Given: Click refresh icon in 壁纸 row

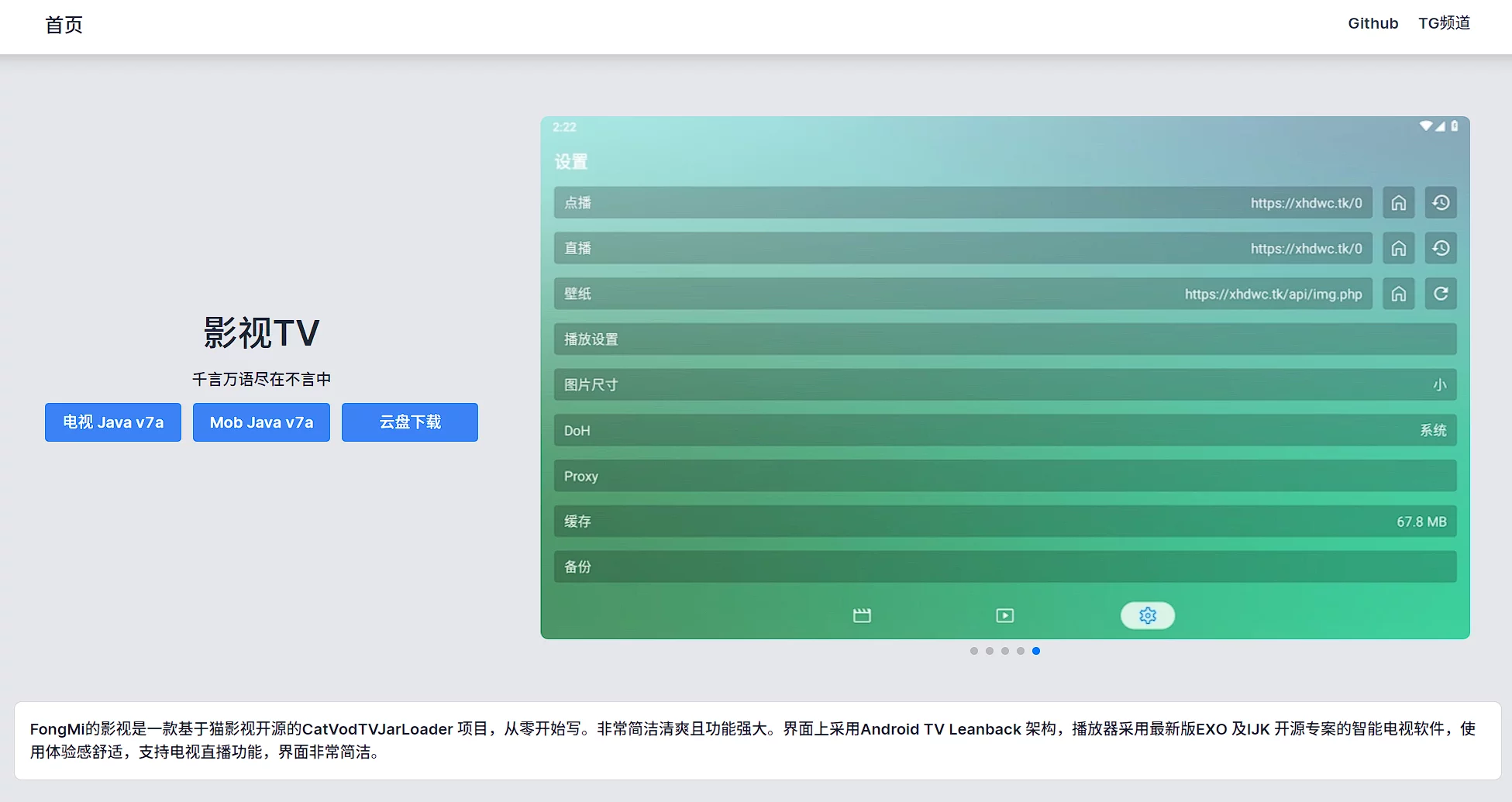Looking at the screenshot, I should click(1440, 294).
